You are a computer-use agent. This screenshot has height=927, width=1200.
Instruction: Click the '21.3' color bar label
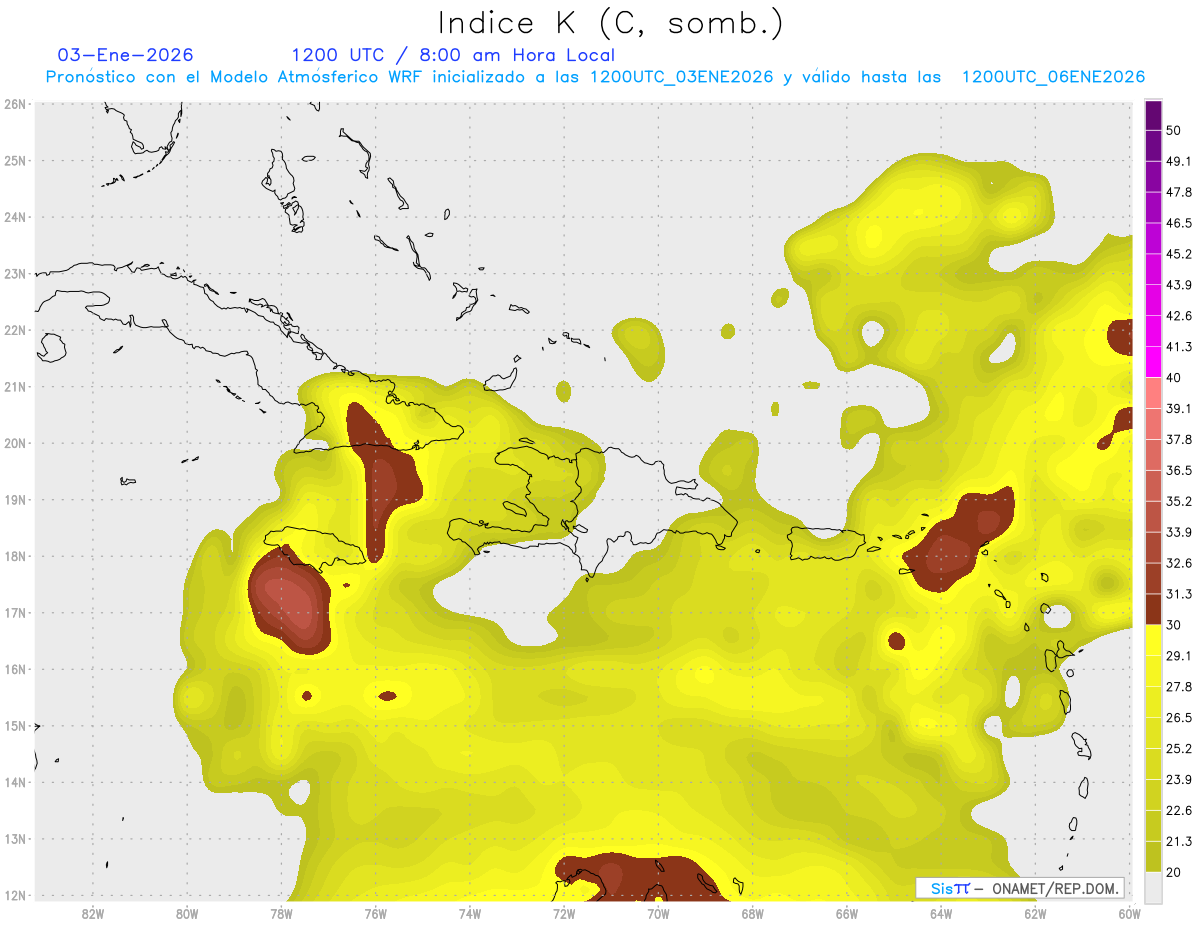coord(1179,841)
